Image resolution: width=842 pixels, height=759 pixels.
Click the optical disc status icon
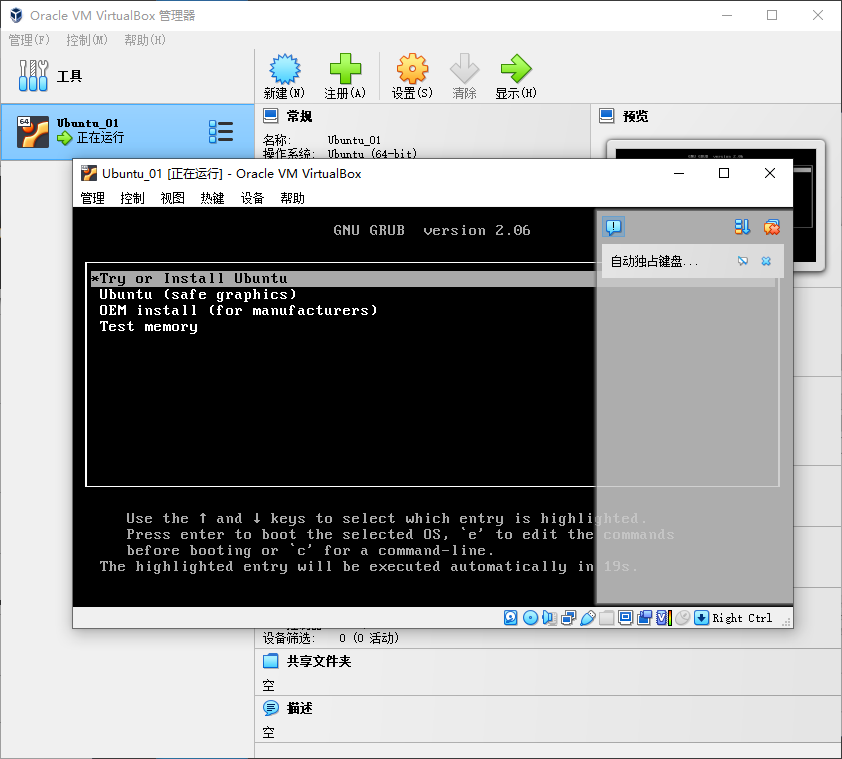530,618
